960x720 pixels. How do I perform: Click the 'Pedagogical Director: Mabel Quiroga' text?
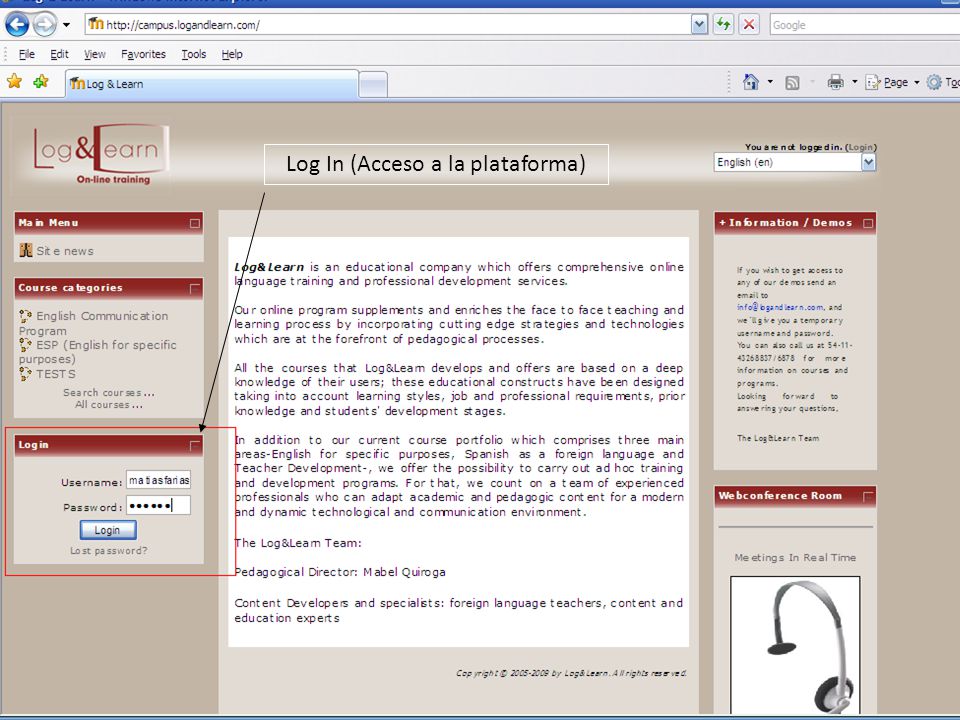[x=340, y=572]
